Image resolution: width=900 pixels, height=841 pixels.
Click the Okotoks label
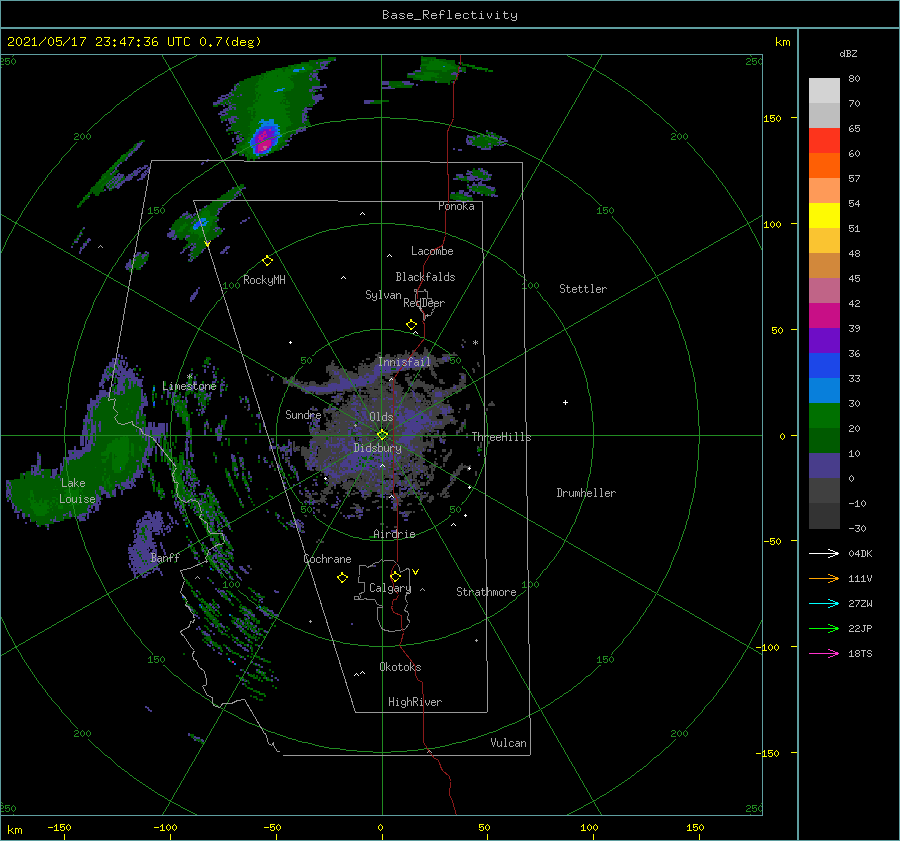click(400, 667)
